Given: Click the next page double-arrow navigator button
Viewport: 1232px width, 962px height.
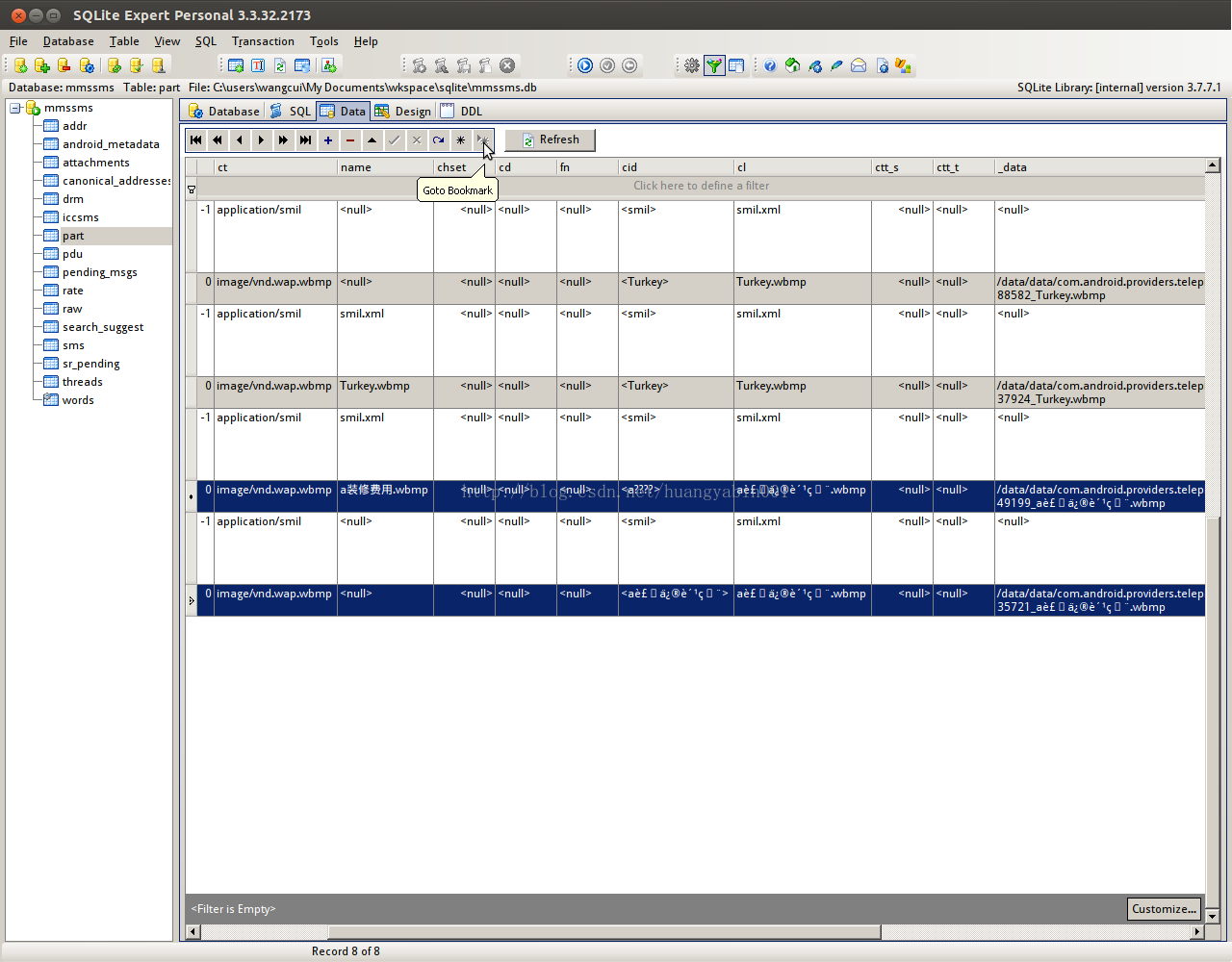Looking at the screenshot, I should pos(283,140).
